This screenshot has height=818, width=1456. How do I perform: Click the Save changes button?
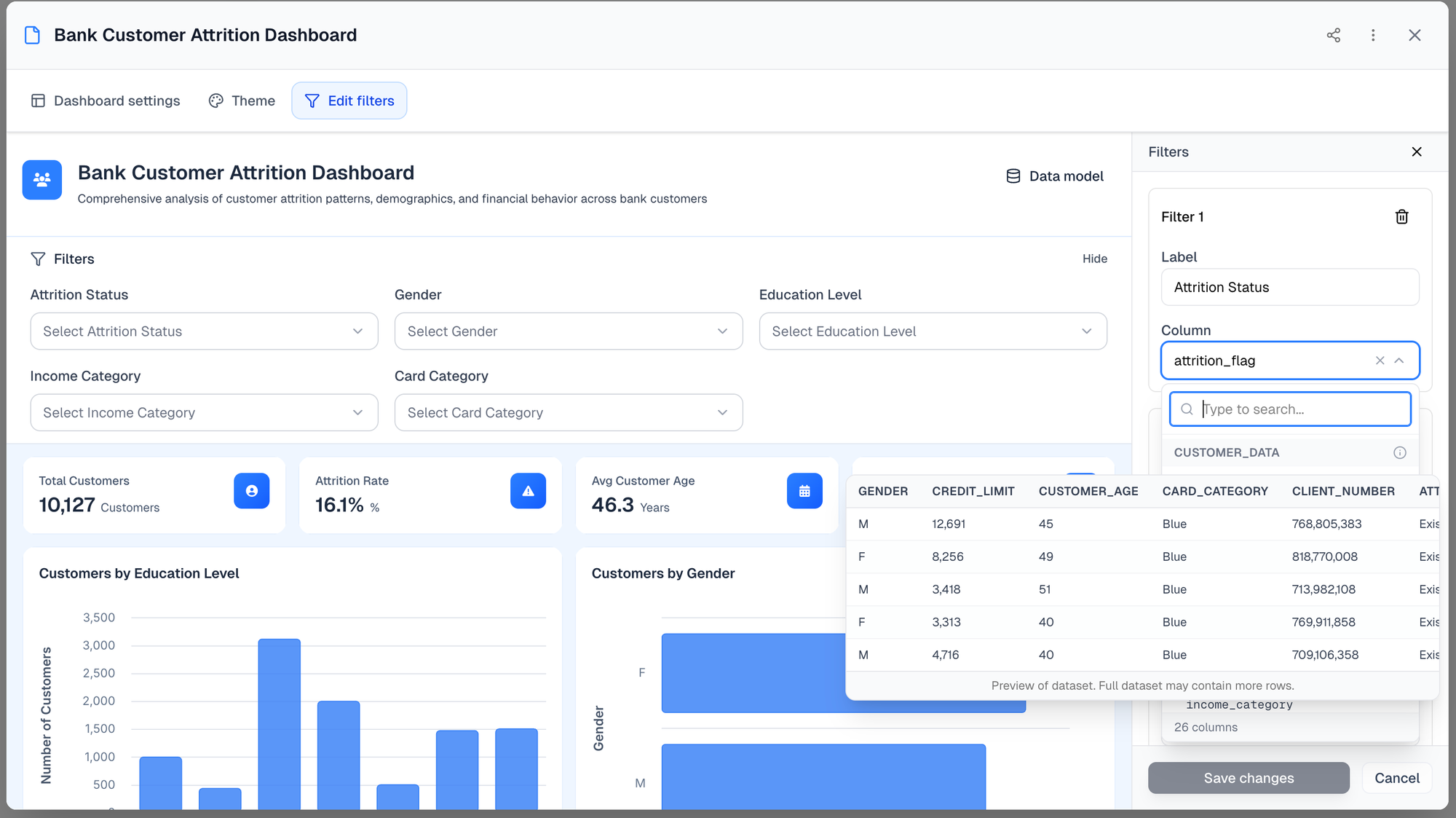pyautogui.click(x=1248, y=778)
